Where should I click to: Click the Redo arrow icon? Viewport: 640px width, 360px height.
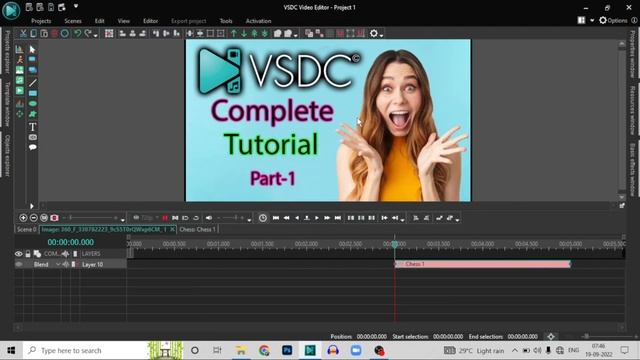coord(88,33)
